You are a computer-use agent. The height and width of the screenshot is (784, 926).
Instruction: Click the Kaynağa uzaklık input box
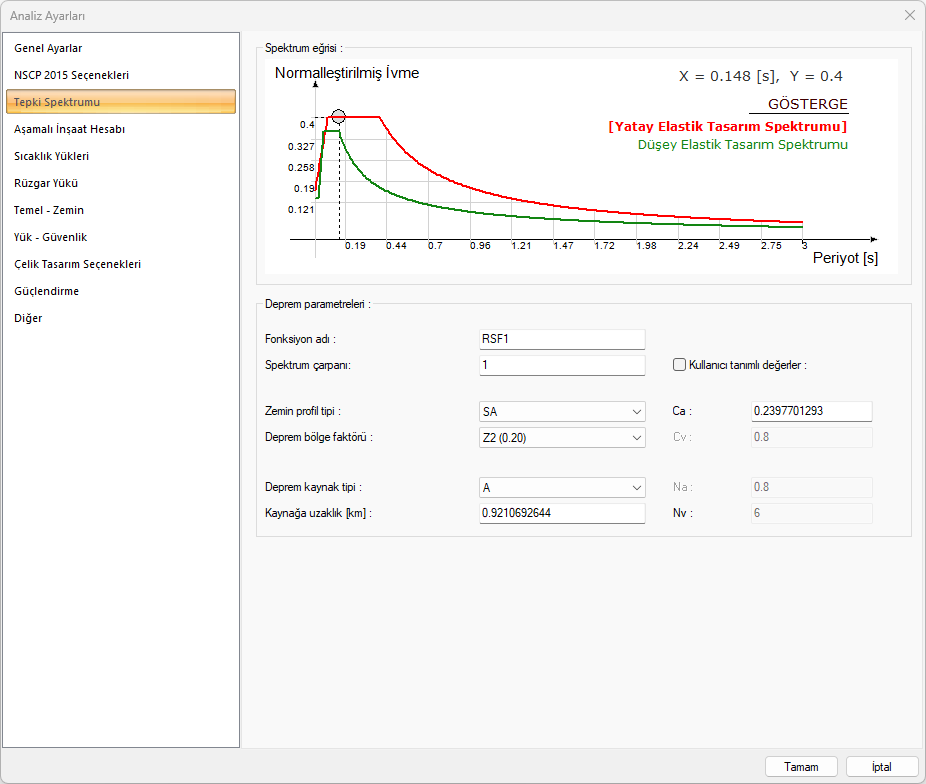562,513
